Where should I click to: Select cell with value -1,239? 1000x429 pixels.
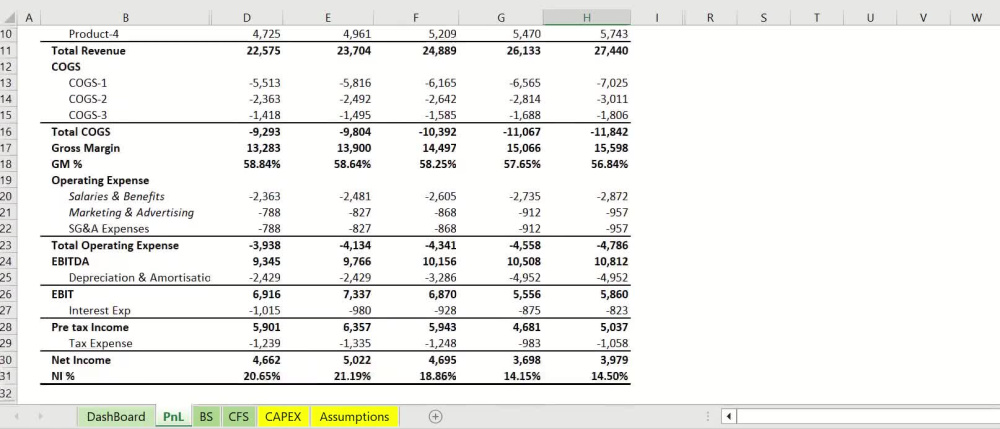pyautogui.click(x=247, y=344)
